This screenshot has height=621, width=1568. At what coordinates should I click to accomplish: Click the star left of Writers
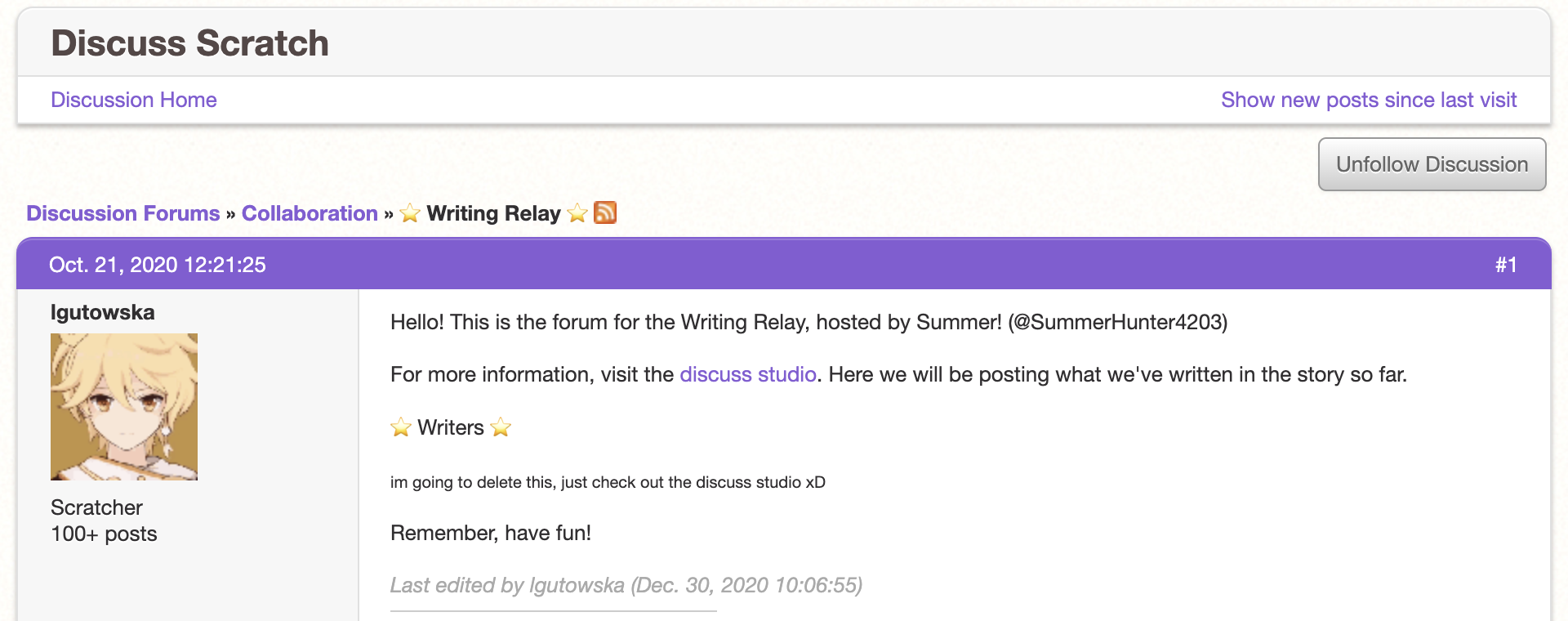401,427
